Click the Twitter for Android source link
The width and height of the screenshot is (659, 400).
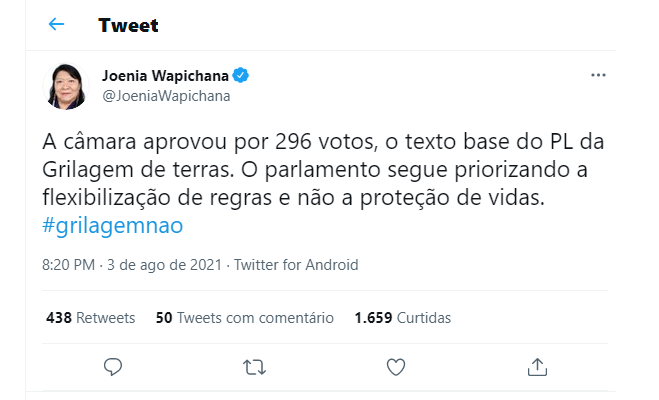(x=297, y=266)
